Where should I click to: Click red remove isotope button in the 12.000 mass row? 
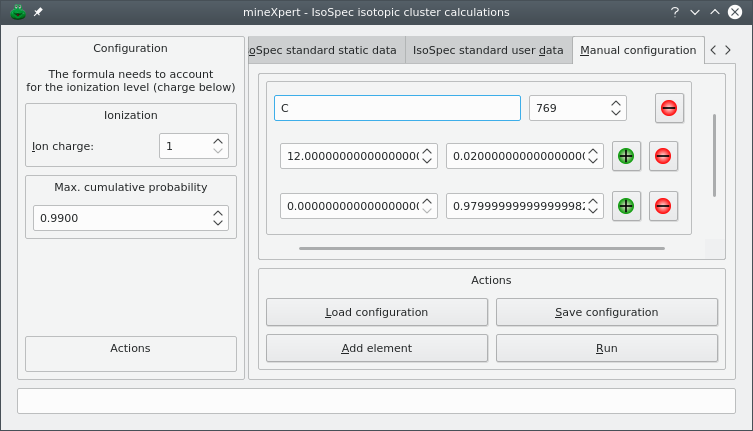click(663, 156)
